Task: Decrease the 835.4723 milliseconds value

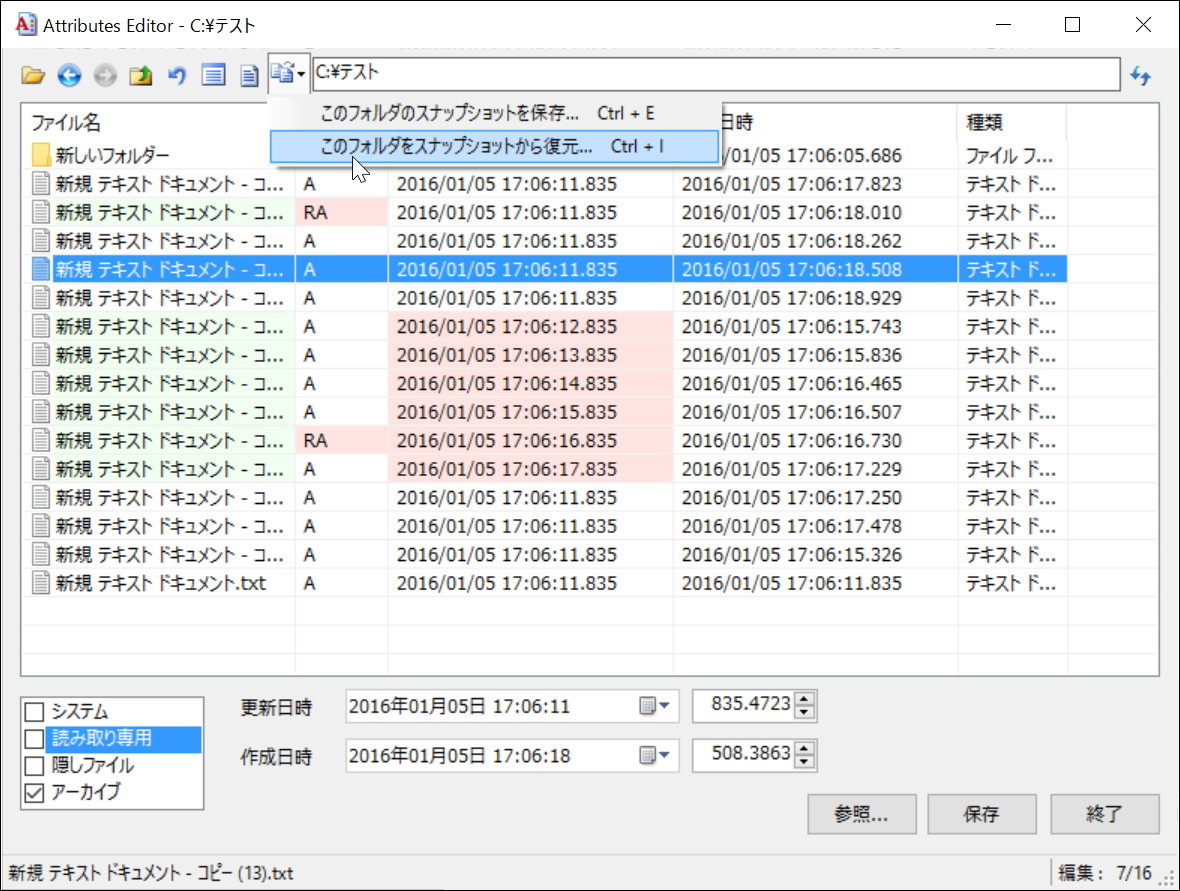Action: tap(804, 712)
